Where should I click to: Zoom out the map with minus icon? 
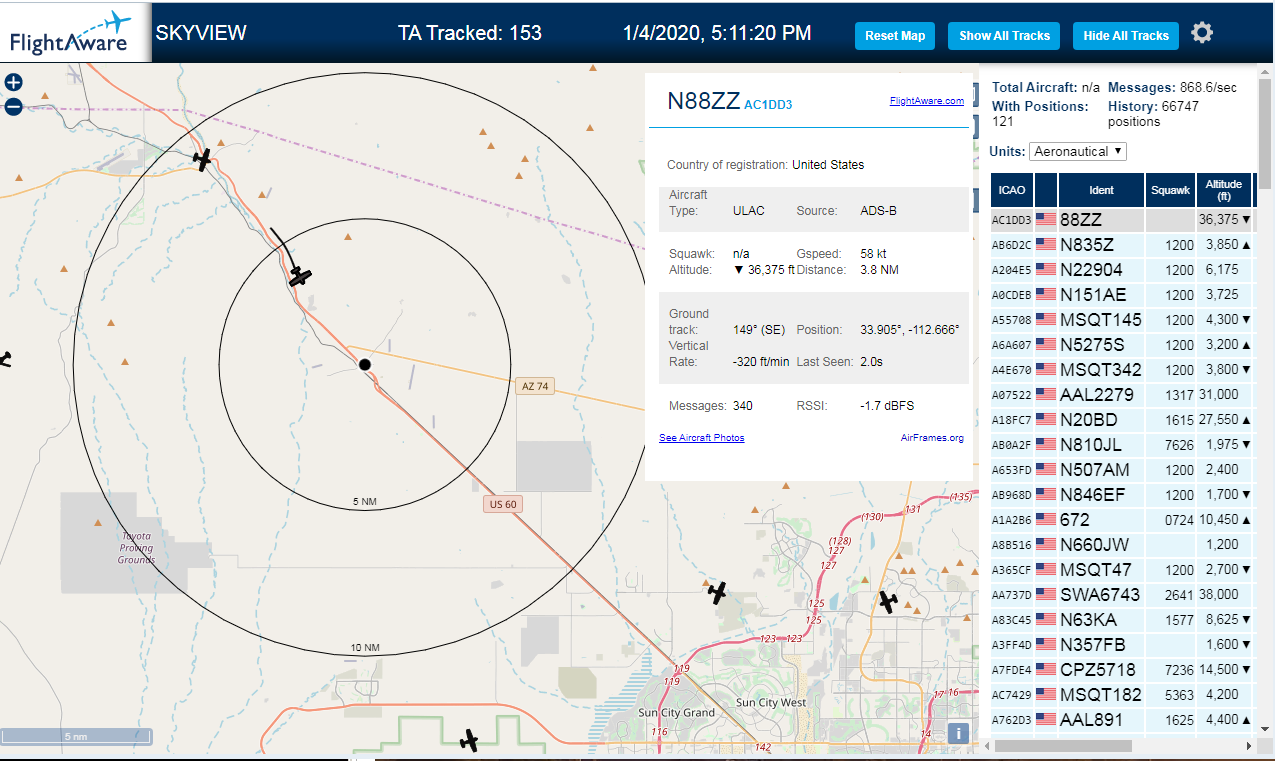[x=13, y=106]
